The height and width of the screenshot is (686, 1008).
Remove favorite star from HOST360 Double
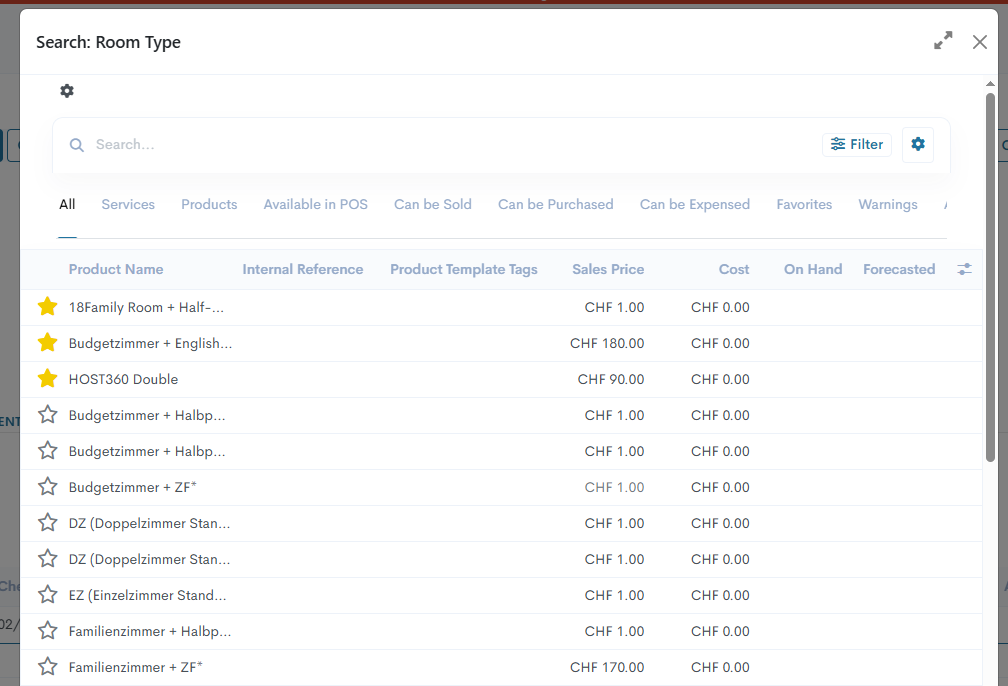click(47, 379)
